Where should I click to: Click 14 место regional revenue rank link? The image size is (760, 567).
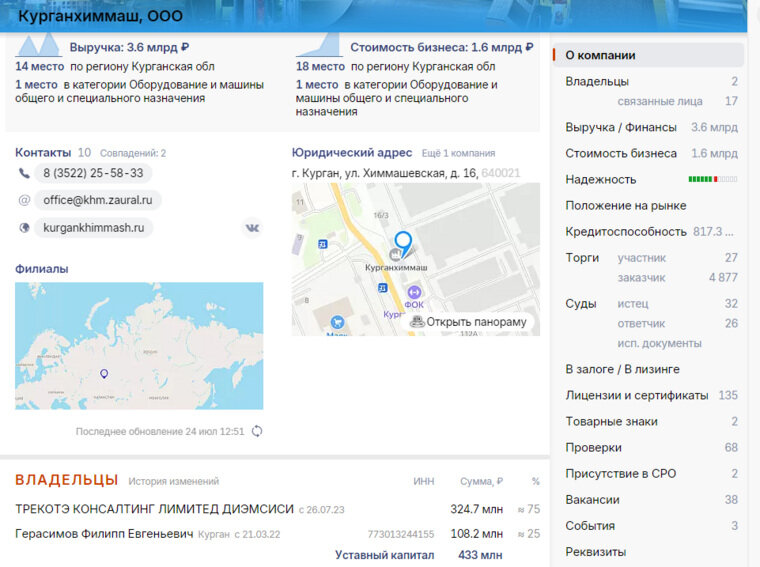(39, 66)
